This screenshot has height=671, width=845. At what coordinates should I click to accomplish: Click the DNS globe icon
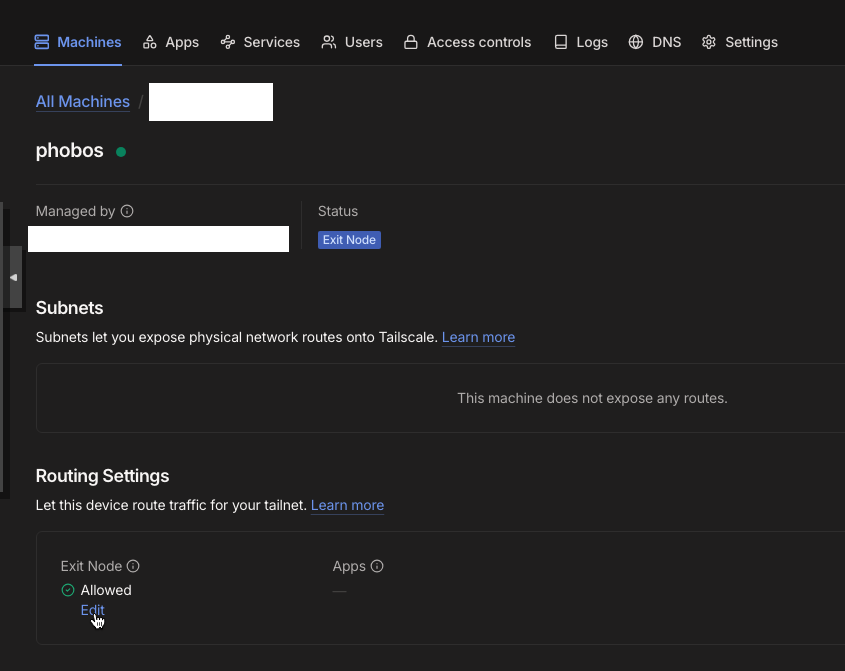pyautogui.click(x=636, y=42)
